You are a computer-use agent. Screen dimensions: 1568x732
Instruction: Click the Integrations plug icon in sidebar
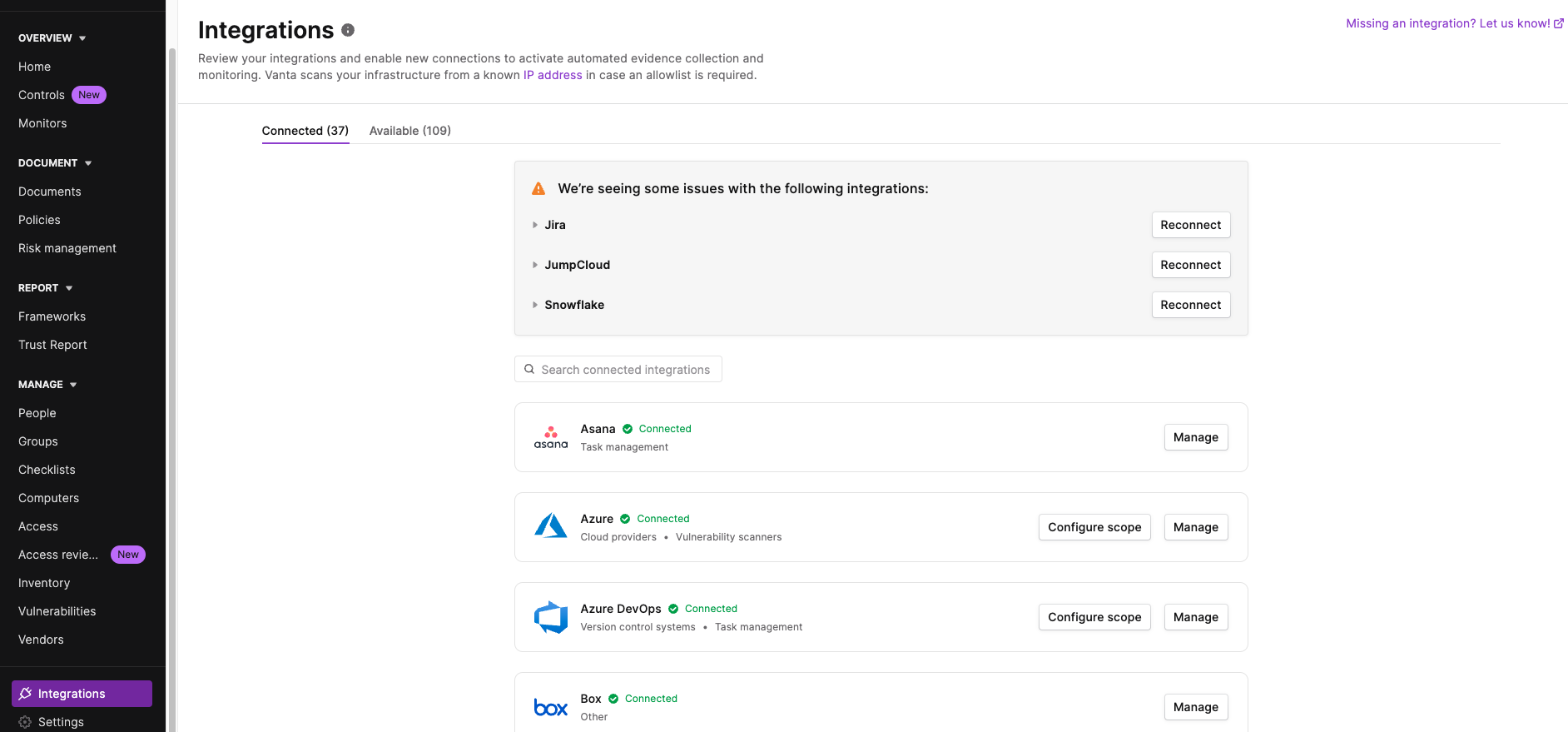point(25,694)
